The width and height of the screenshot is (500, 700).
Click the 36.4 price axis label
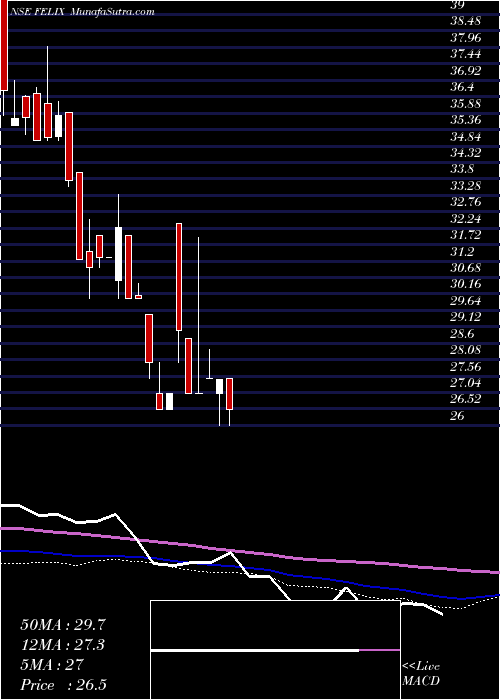462,88
